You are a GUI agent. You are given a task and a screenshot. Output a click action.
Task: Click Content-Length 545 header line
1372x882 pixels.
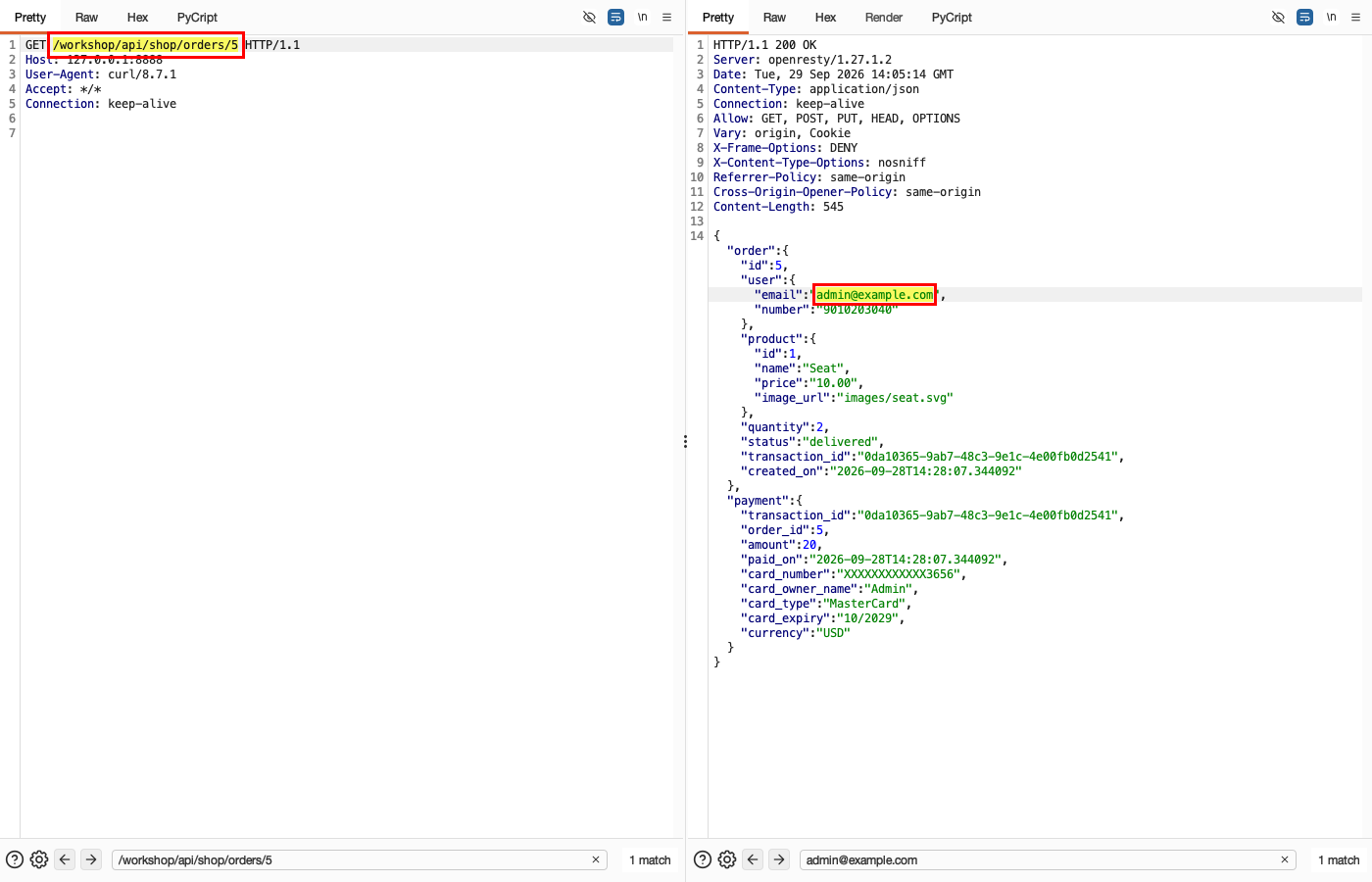(x=778, y=207)
